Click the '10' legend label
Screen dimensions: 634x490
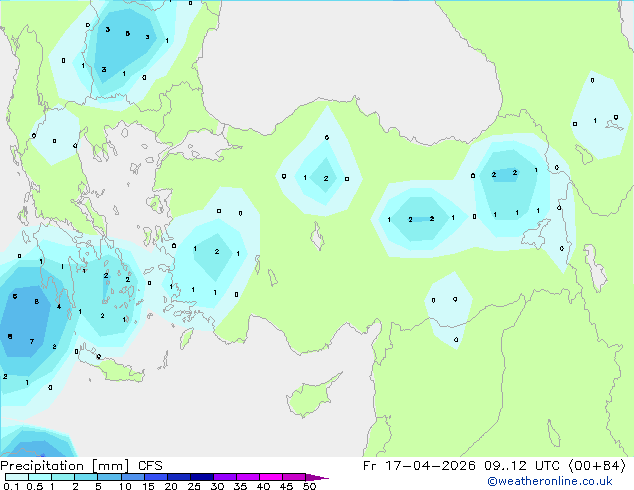(125, 486)
